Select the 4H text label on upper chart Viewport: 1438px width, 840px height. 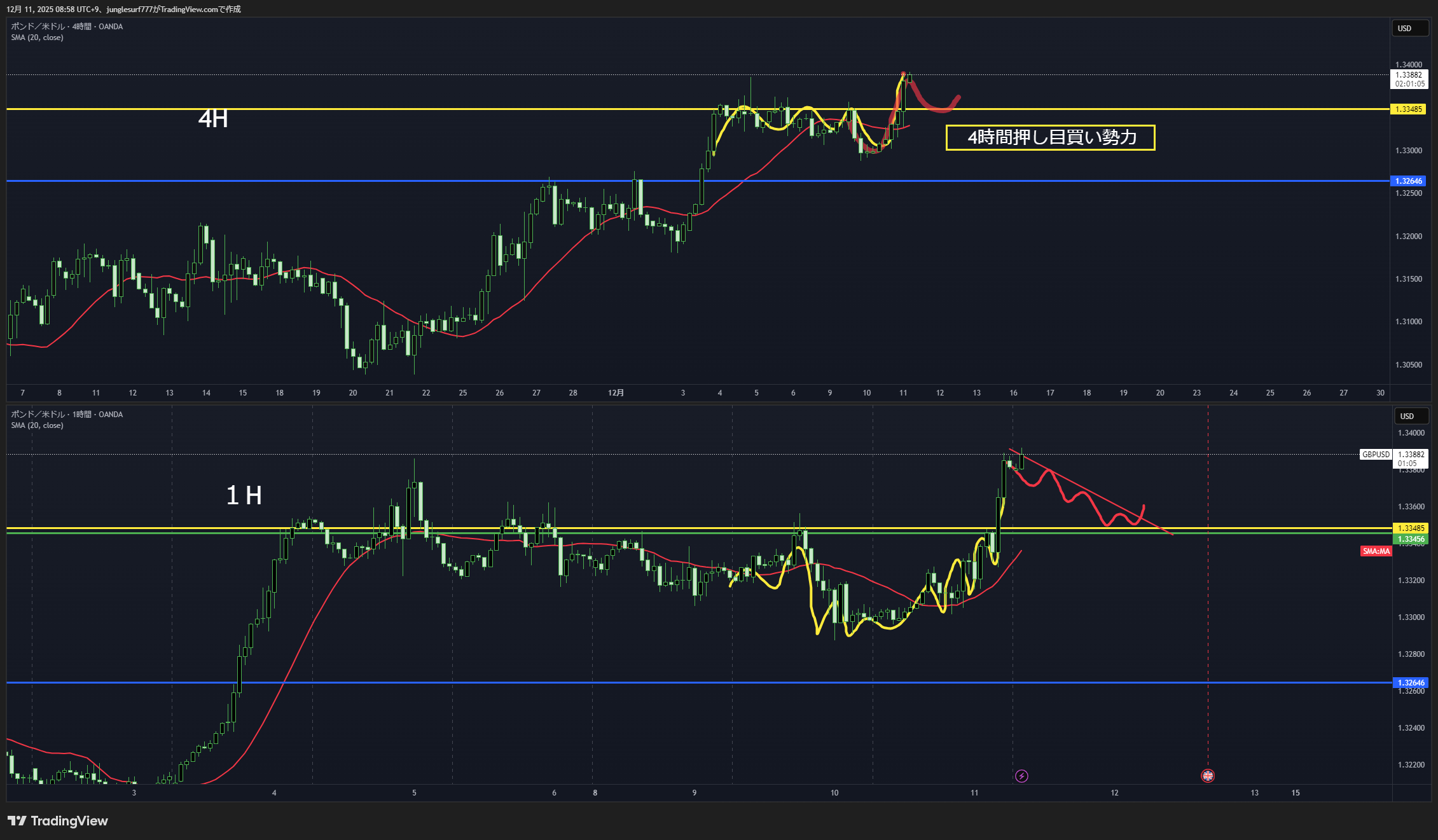(213, 119)
